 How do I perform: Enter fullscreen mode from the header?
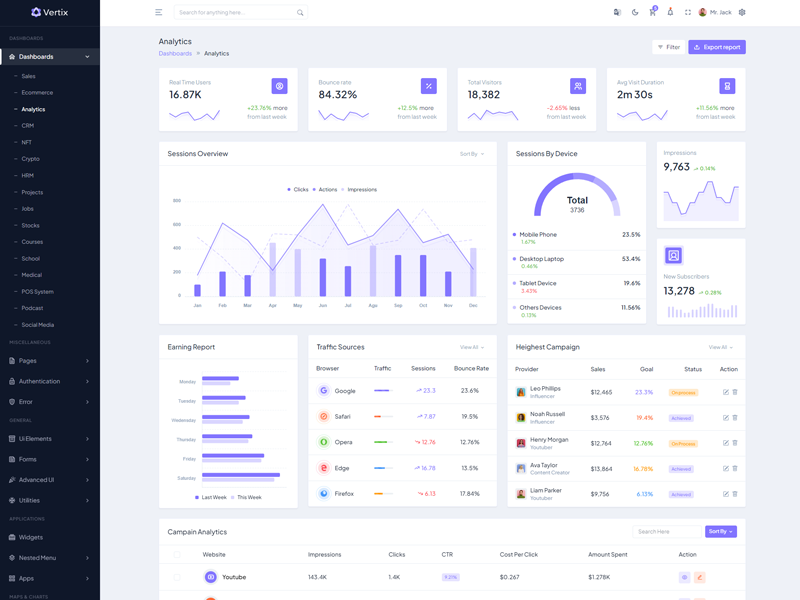tap(688, 13)
